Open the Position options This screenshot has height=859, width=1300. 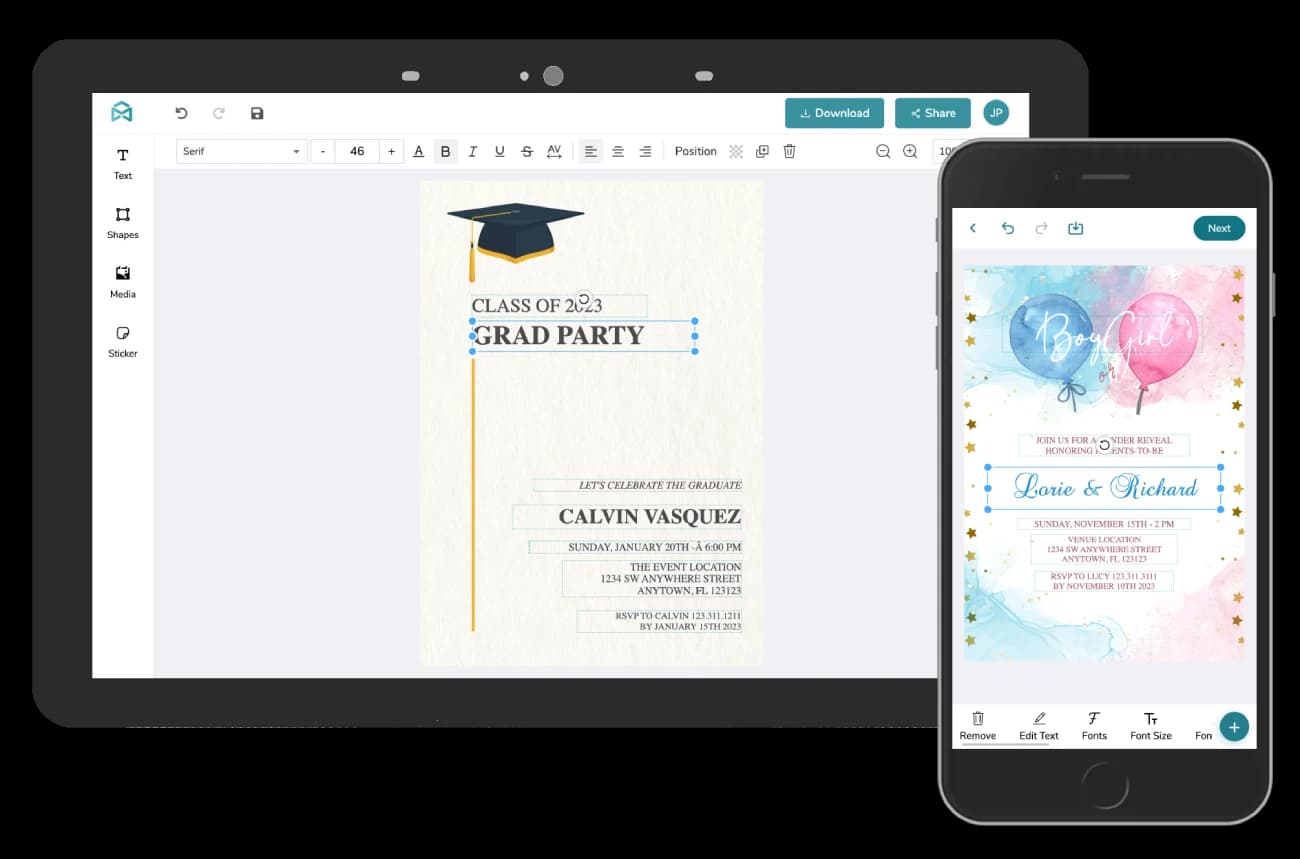click(x=695, y=151)
